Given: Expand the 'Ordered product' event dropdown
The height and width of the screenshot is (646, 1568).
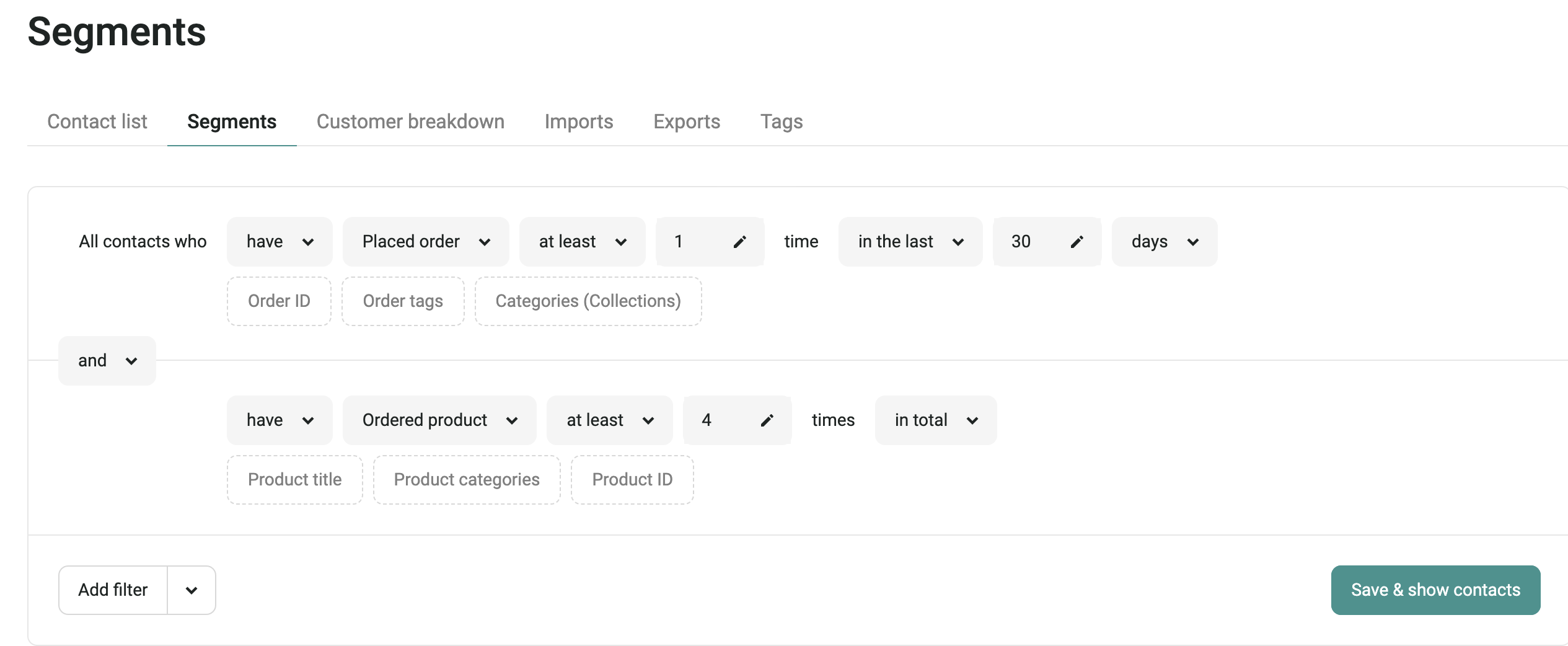Looking at the screenshot, I should (x=439, y=420).
